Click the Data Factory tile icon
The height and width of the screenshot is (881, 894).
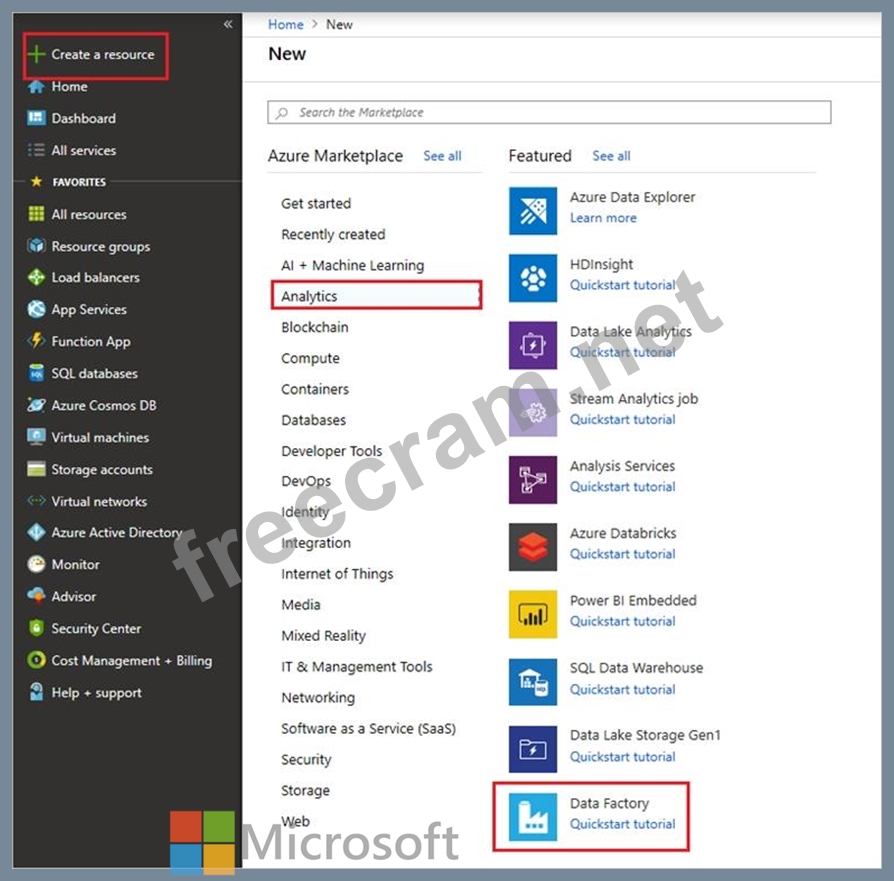coord(533,817)
